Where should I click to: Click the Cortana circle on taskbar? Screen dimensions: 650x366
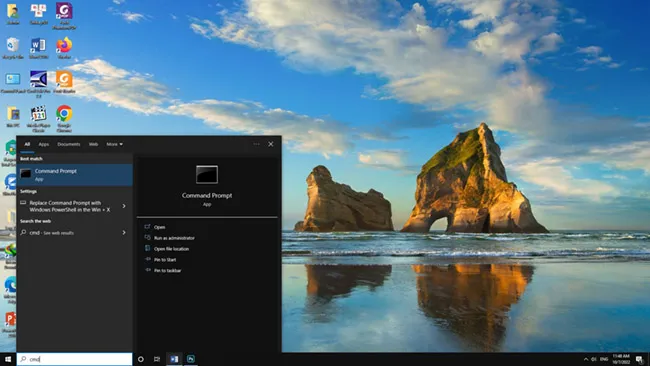tap(141, 359)
